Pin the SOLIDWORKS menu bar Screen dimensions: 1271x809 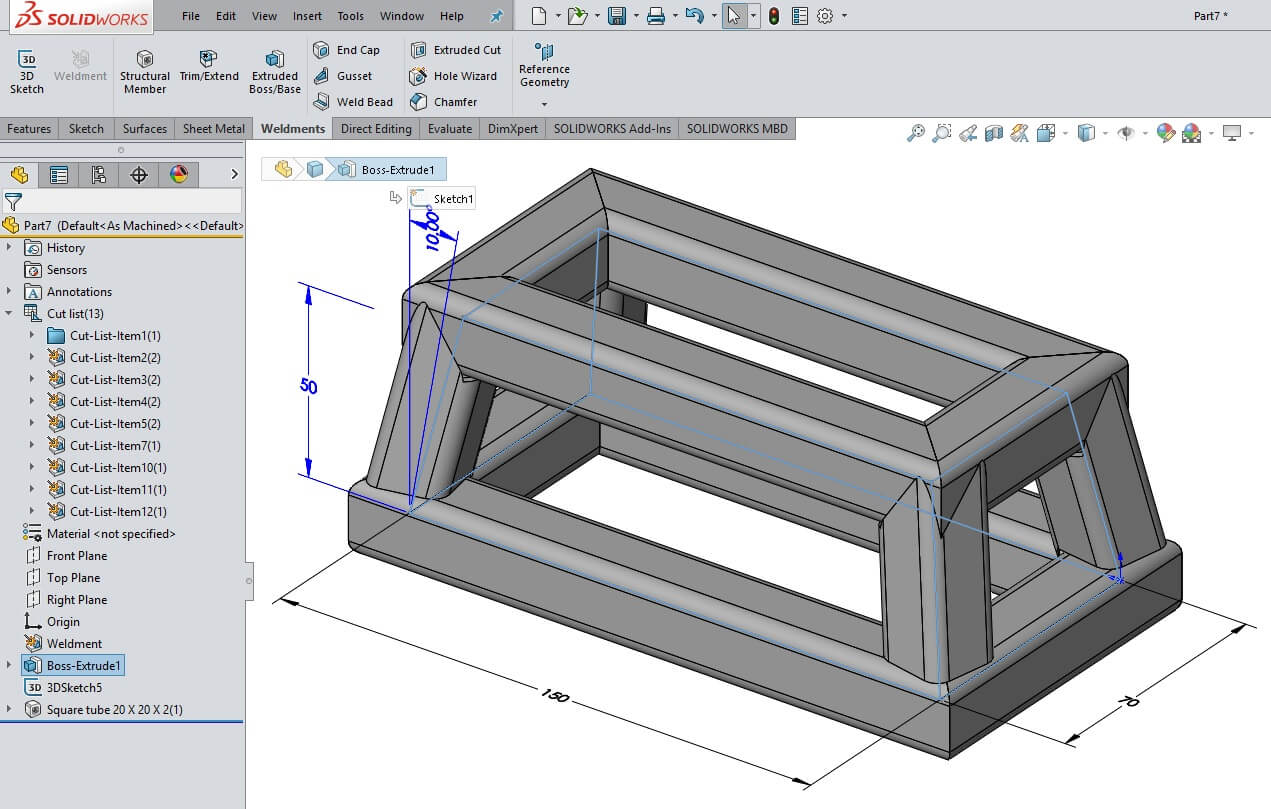(x=496, y=16)
